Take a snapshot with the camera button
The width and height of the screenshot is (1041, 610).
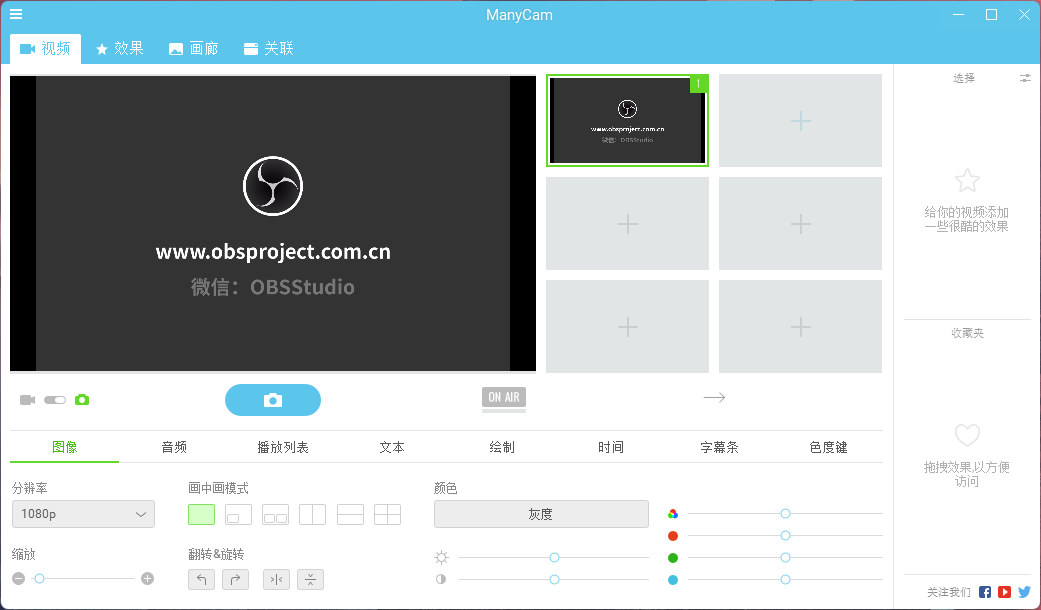coord(272,399)
